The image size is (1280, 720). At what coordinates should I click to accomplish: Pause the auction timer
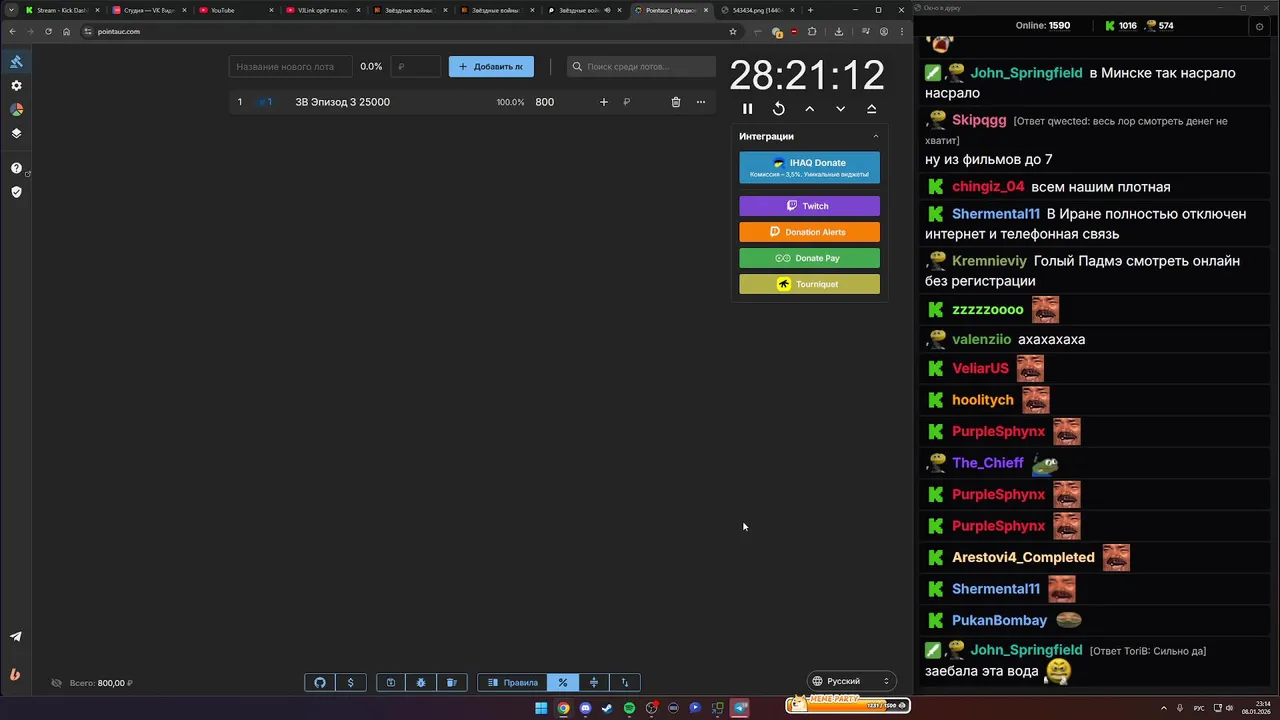tap(748, 109)
